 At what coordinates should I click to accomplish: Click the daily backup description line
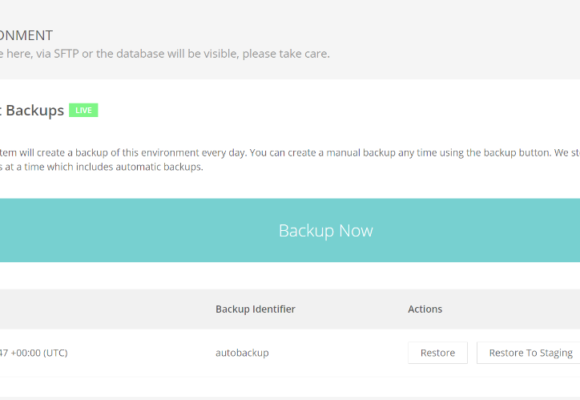pos(290,152)
